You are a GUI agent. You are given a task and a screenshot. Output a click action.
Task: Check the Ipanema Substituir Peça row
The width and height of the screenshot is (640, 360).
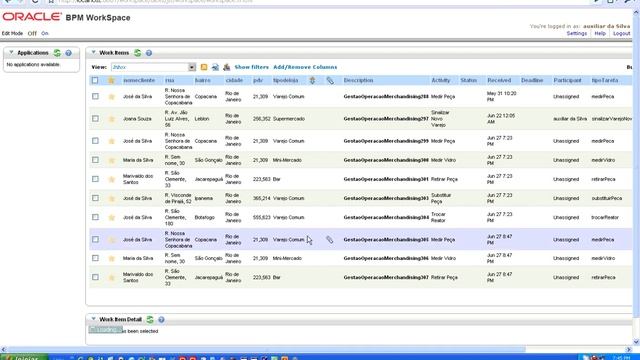[x=95, y=198]
